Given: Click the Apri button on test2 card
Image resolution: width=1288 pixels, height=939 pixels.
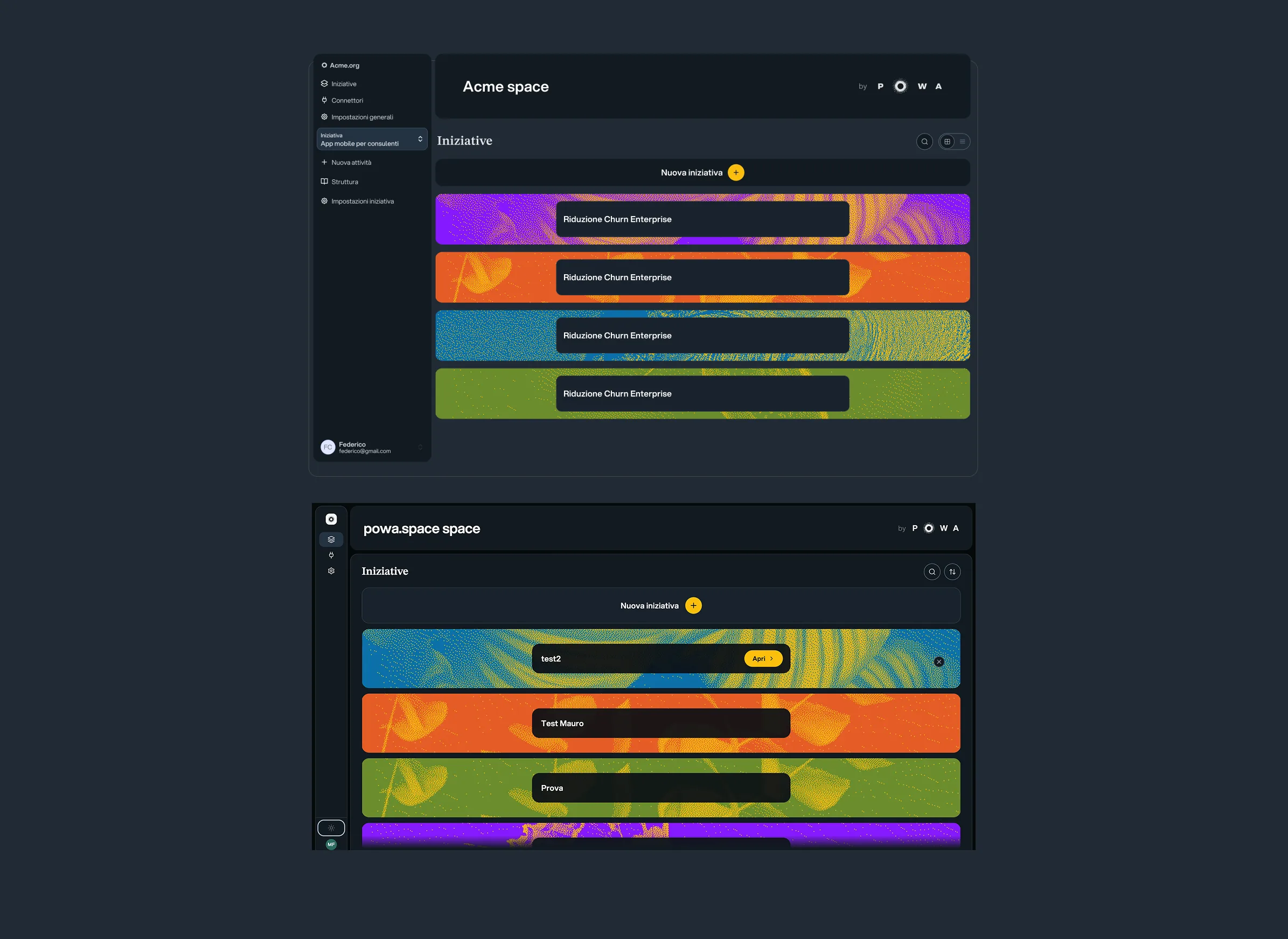Looking at the screenshot, I should (763, 659).
